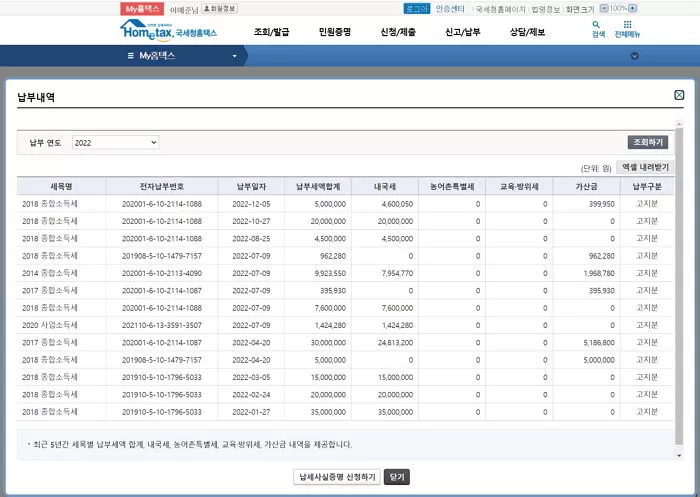
Task: Click the 내국세 column header
Action: [385, 186]
